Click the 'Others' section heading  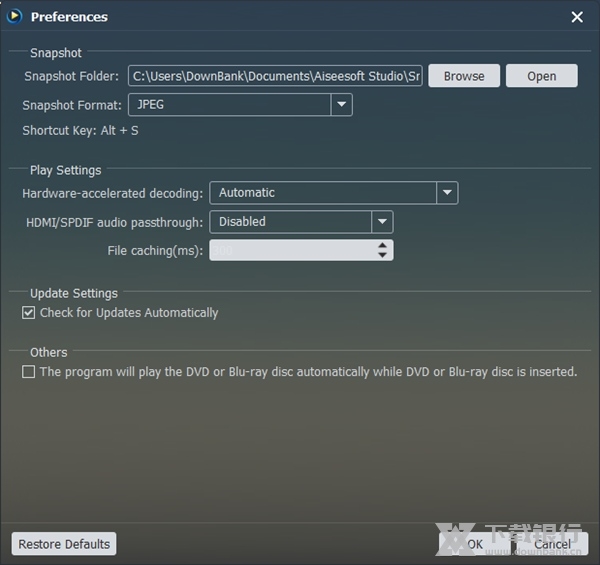49,352
